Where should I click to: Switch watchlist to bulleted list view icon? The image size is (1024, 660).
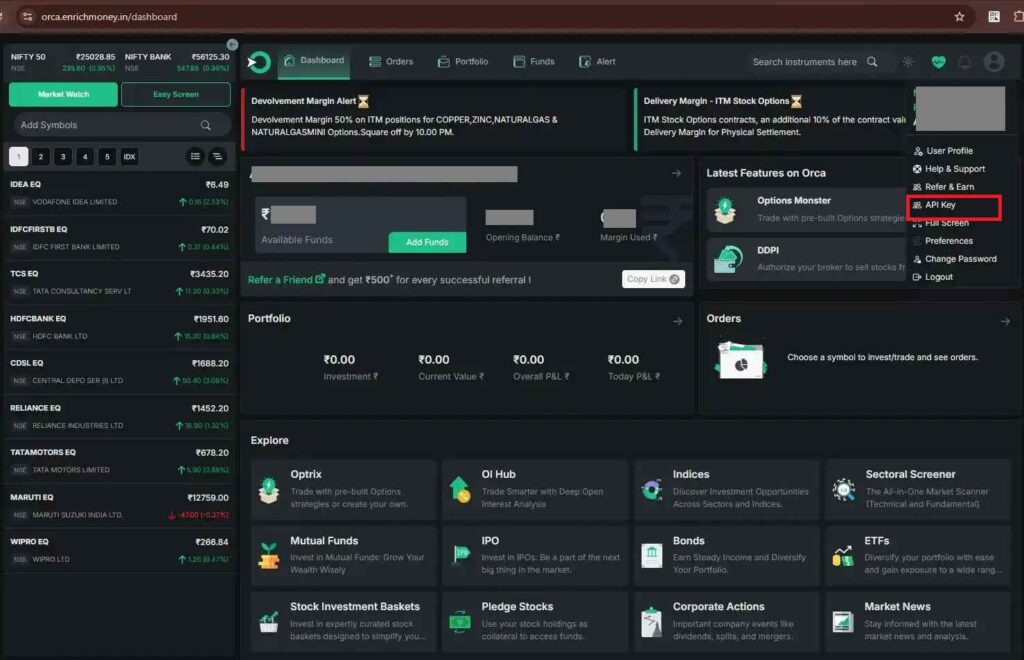pos(195,156)
